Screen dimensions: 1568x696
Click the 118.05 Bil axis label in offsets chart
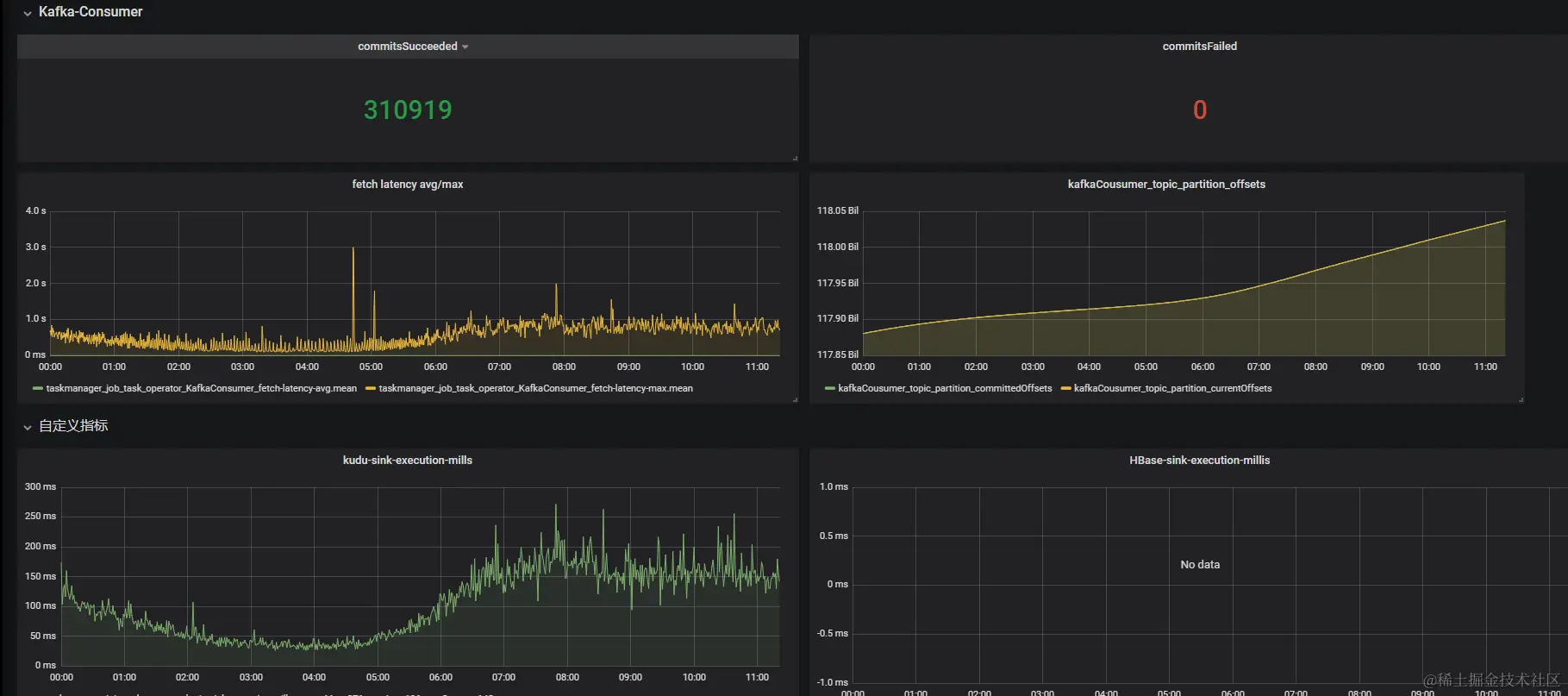(x=838, y=210)
